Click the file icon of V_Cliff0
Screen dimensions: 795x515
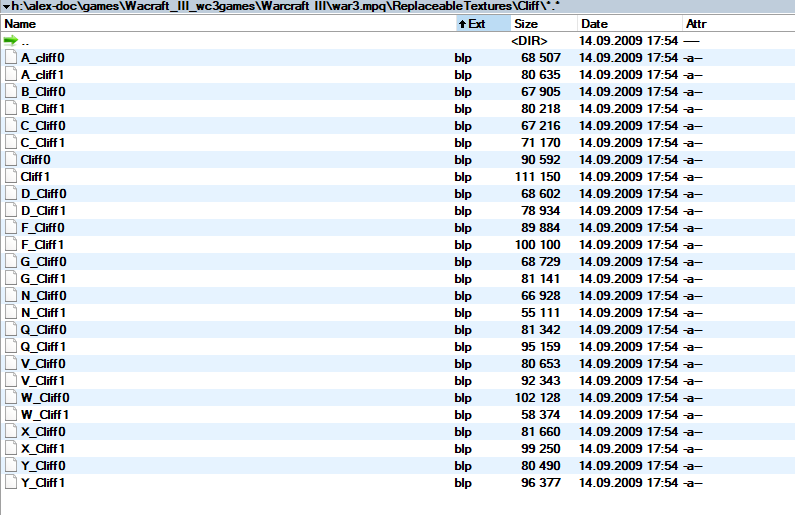[x=11, y=363]
